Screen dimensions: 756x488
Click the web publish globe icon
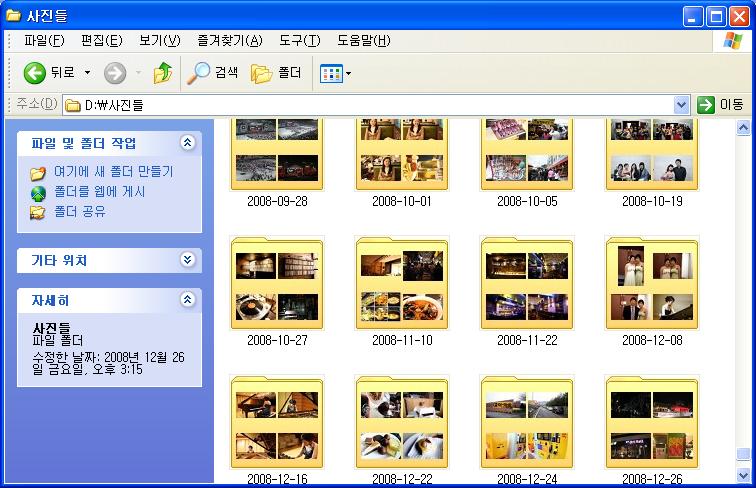pos(38,193)
